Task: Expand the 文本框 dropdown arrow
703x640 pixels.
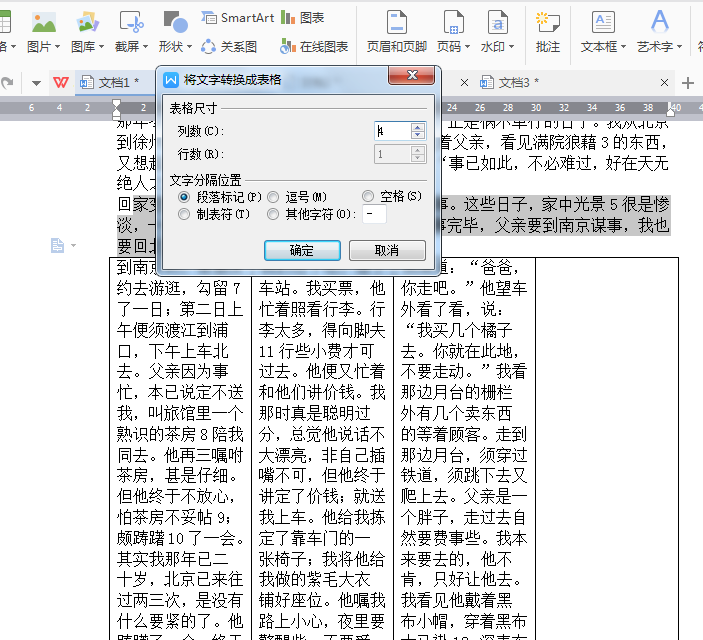Action: pos(623,47)
